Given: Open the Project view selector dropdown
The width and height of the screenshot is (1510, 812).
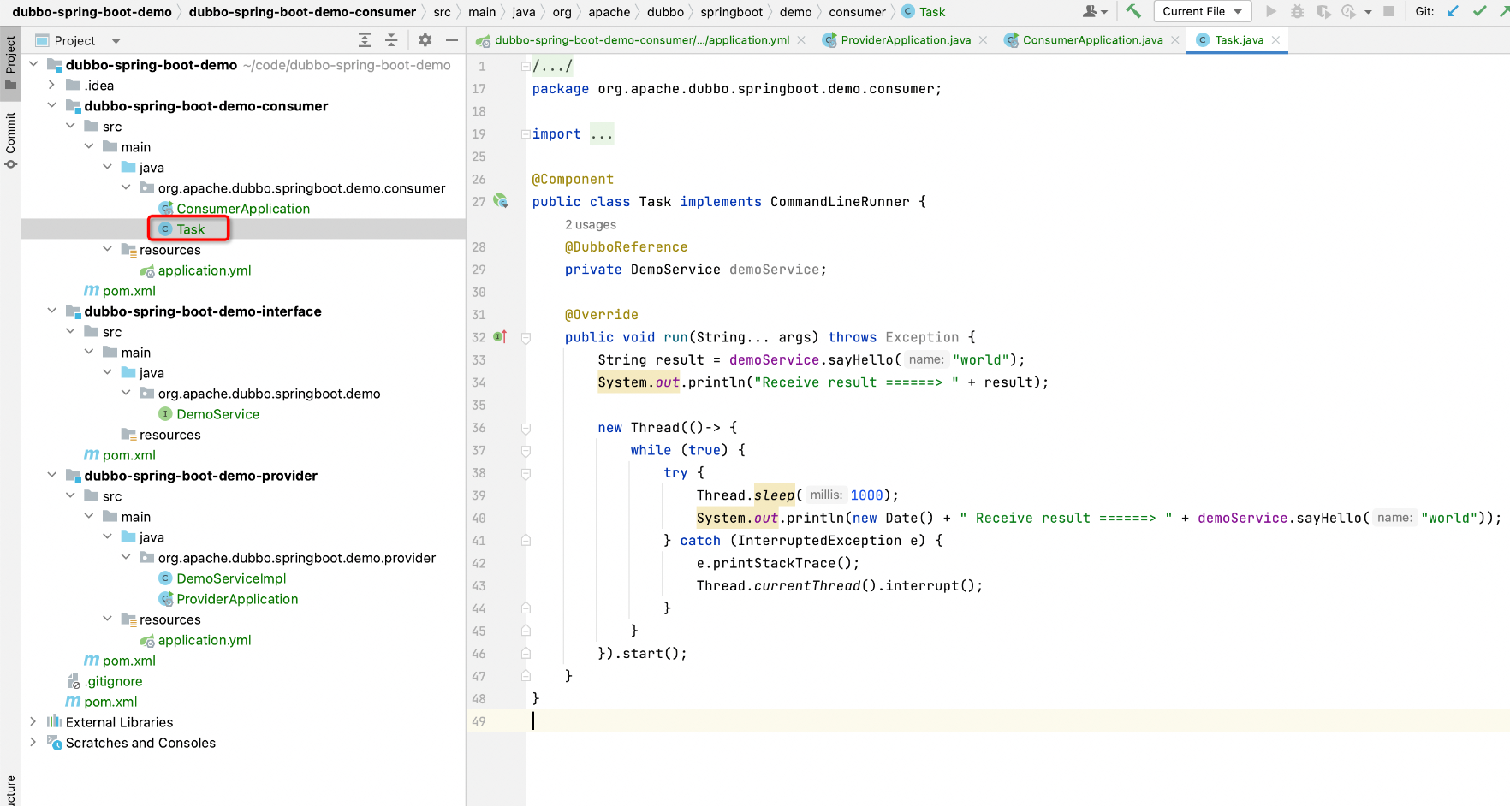Looking at the screenshot, I should click(116, 41).
